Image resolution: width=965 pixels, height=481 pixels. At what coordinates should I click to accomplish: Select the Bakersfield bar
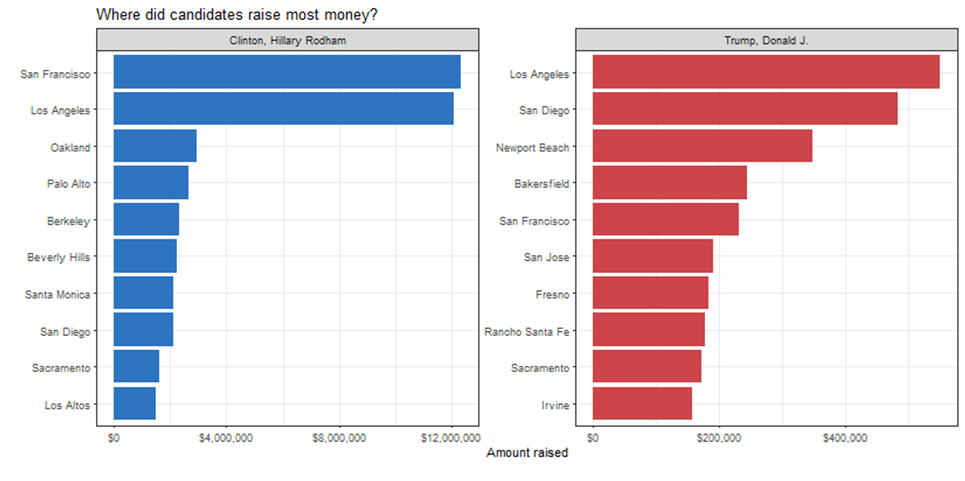click(x=669, y=184)
